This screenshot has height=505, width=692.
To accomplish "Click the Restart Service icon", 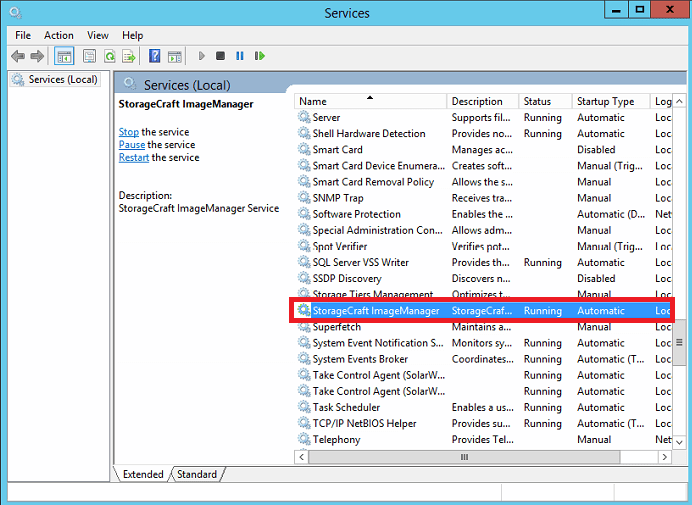I will (x=260, y=56).
